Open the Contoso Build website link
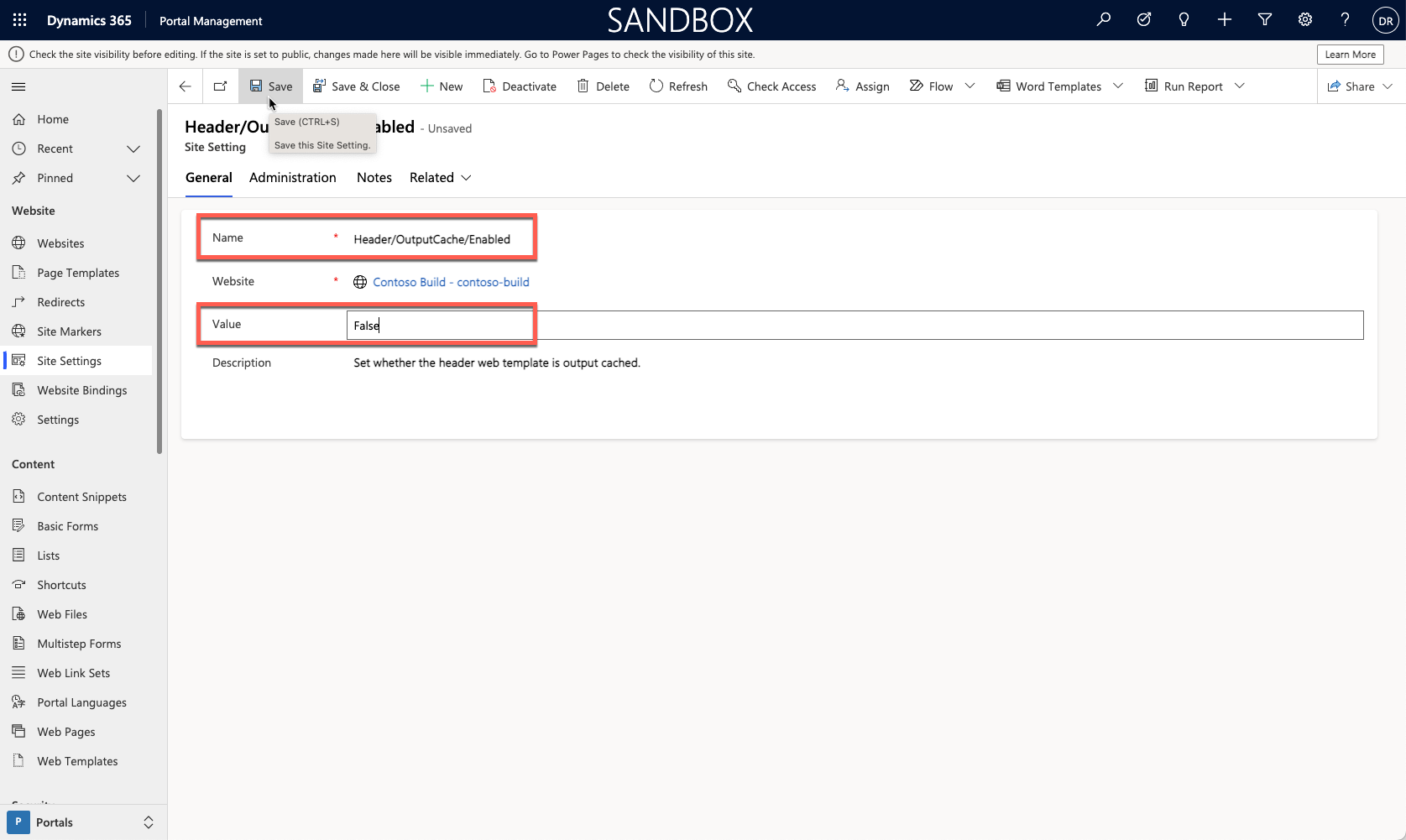Image resolution: width=1406 pixels, height=840 pixels. 451,281
